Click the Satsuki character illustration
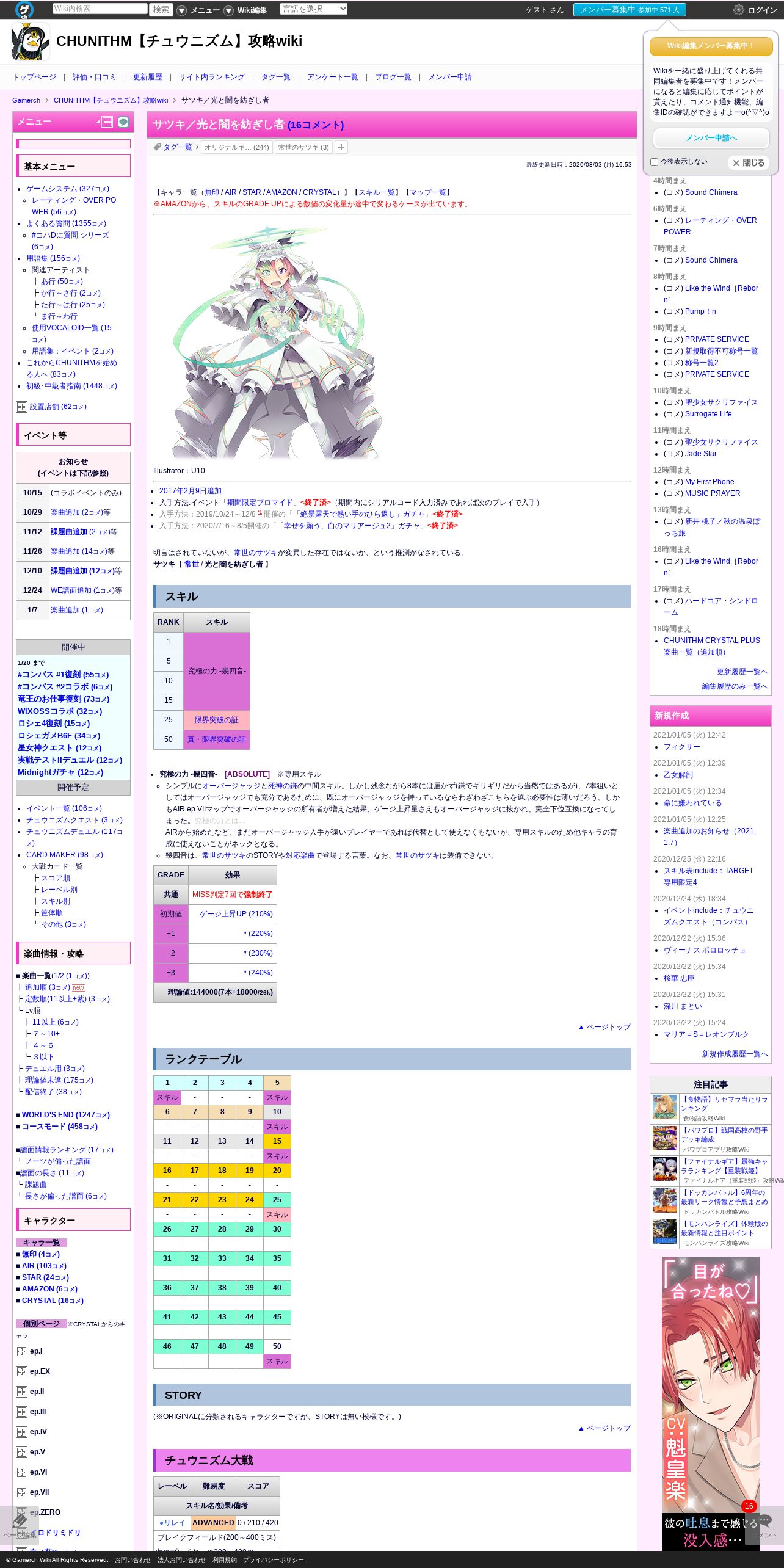 [x=277, y=342]
